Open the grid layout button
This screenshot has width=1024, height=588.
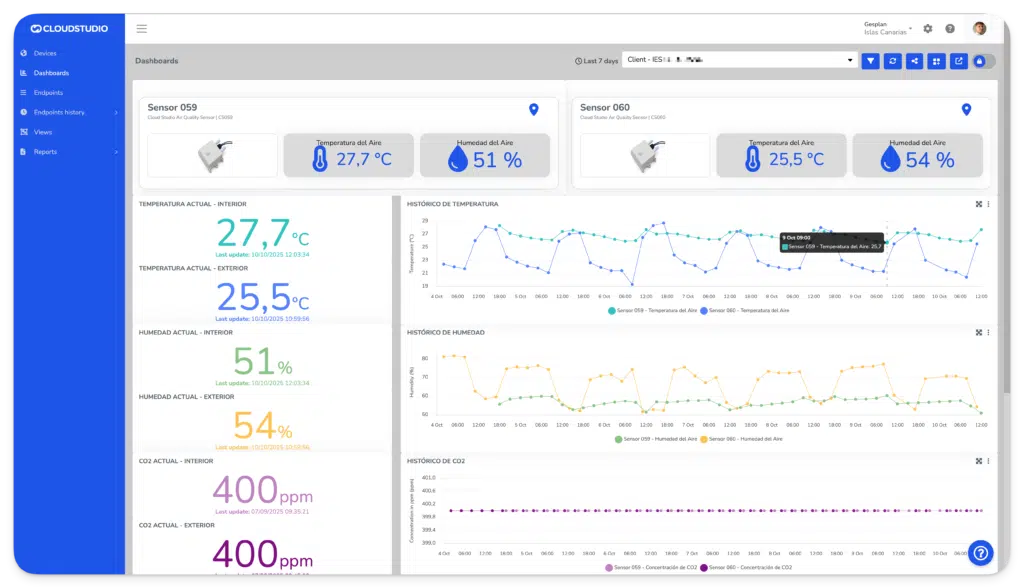click(937, 61)
